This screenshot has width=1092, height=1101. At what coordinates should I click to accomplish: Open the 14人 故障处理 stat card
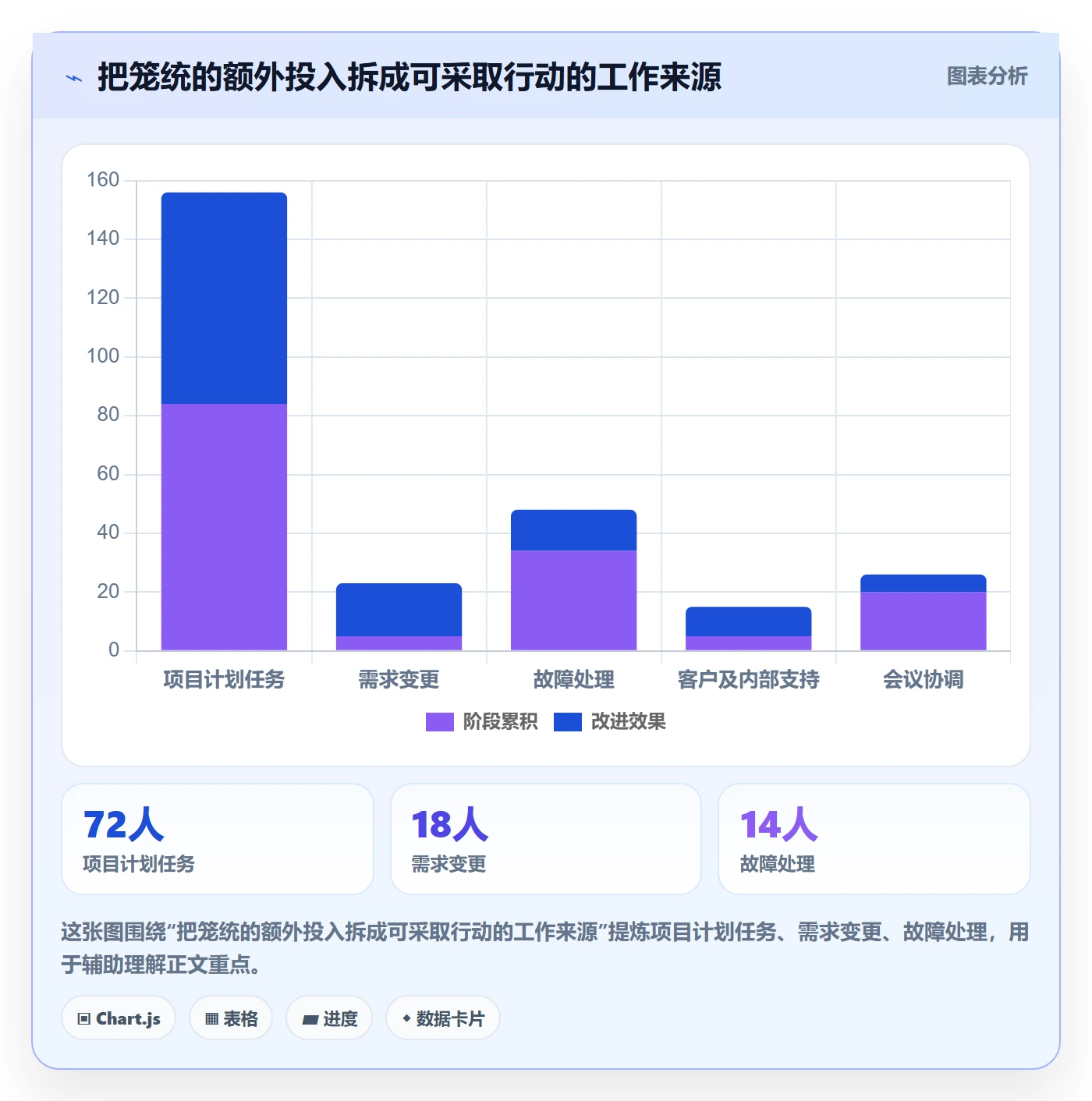click(874, 839)
